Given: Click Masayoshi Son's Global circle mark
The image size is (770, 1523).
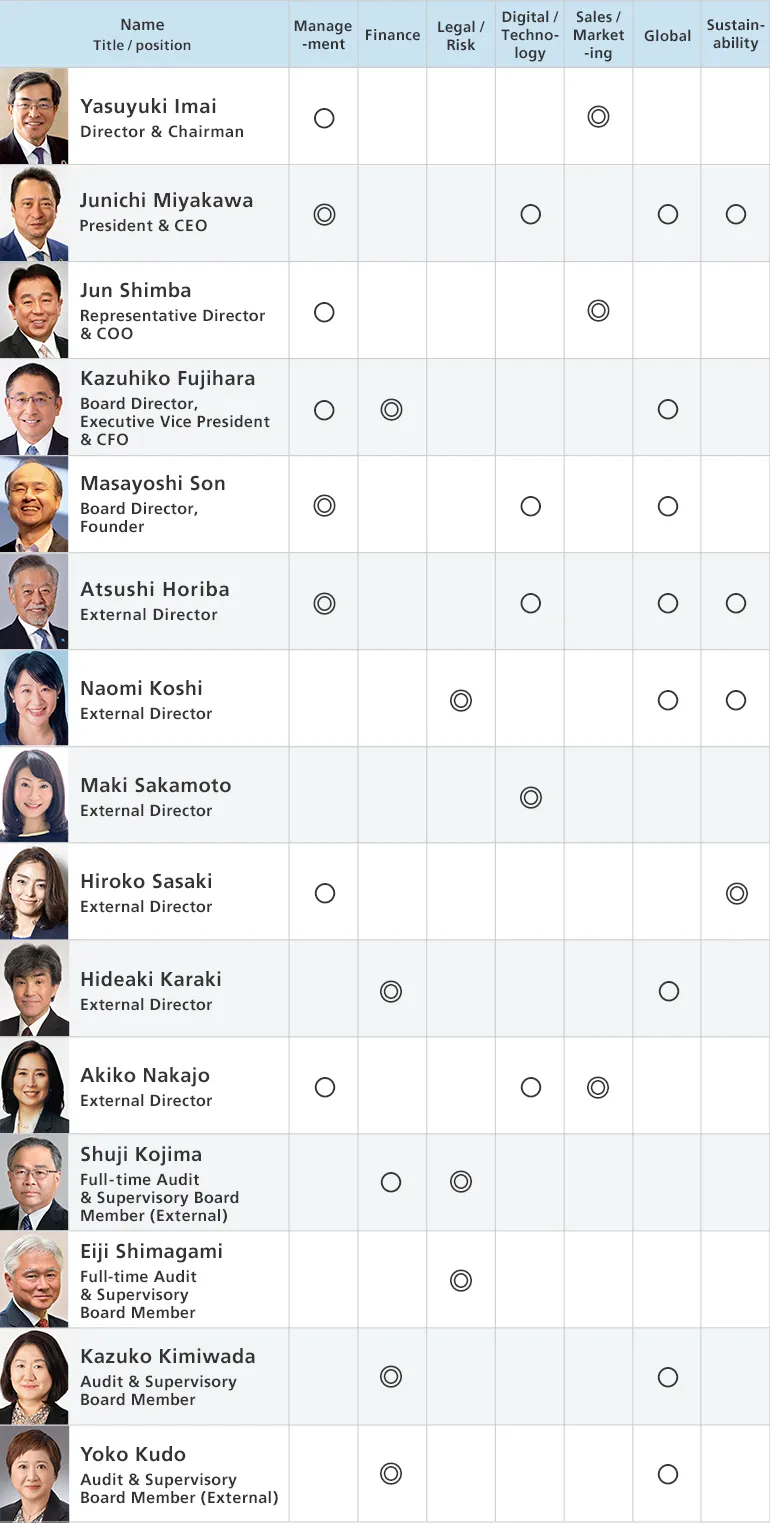Looking at the screenshot, I should point(668,506).
